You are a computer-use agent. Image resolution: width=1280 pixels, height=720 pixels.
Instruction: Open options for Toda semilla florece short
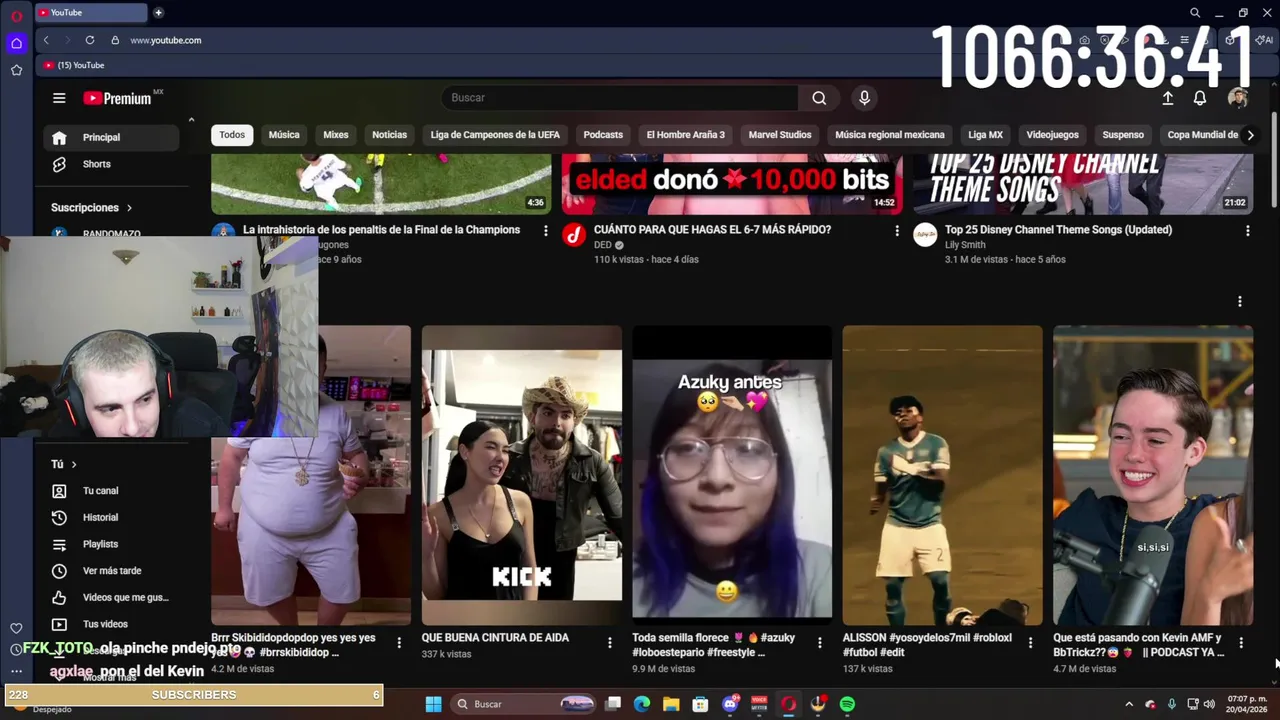tap(820, 643)
